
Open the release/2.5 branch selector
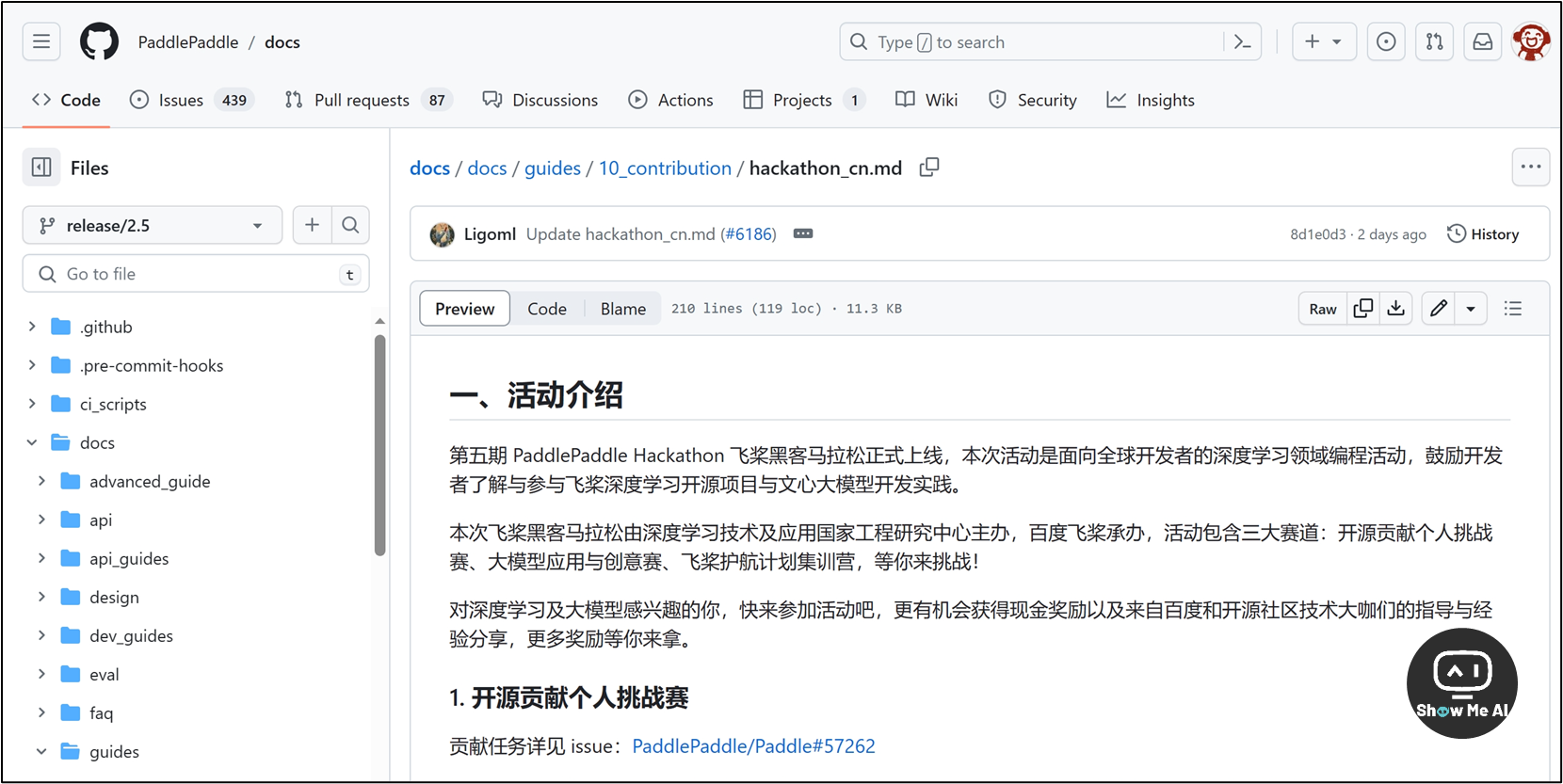coord(153,225)
